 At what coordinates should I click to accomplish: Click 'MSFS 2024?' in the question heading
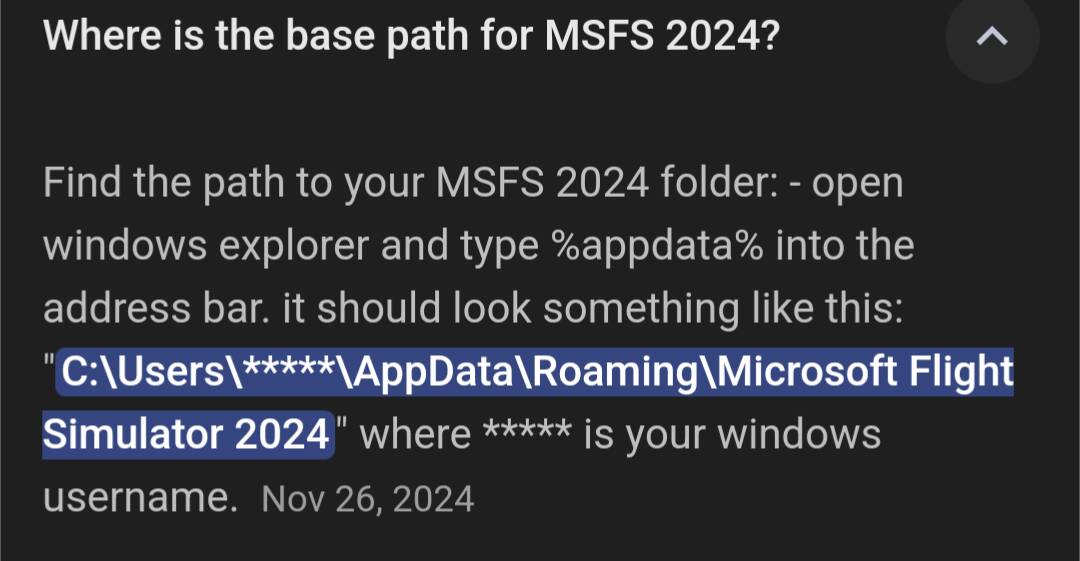coord(662,34)
